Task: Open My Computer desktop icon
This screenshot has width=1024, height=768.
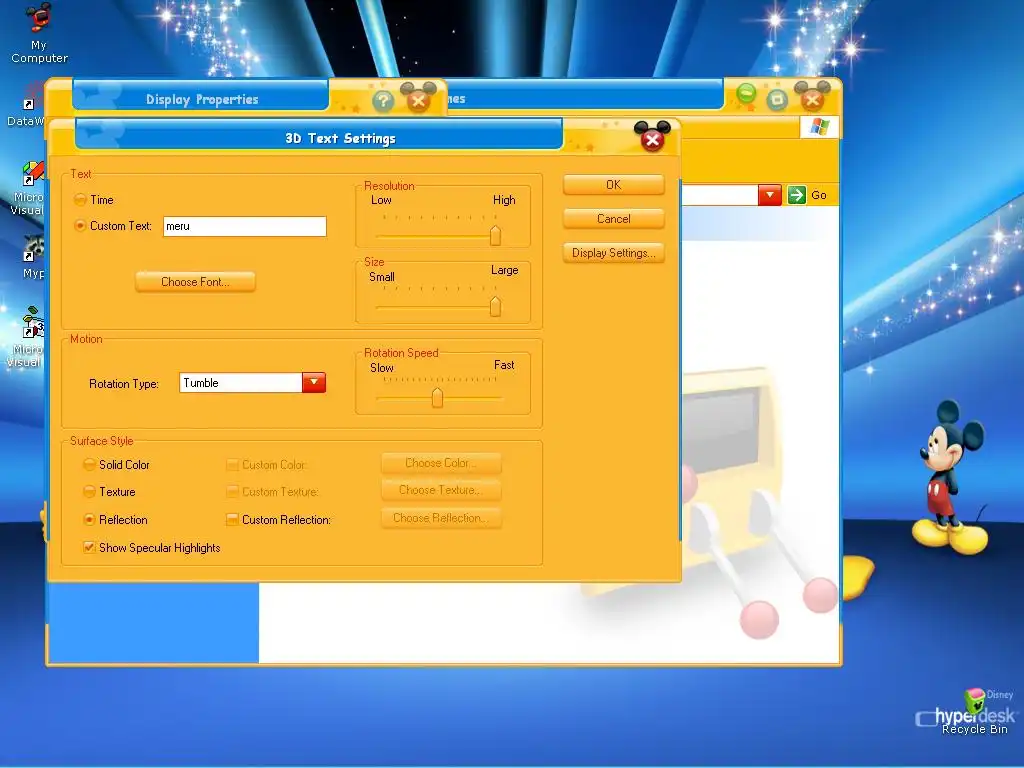Action: click(x=39, y=33)
